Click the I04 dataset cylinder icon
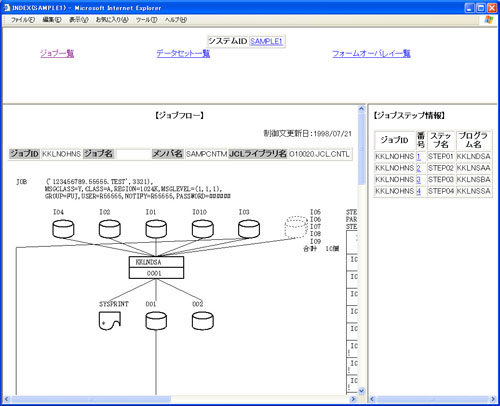The image size is (500, 406). point(63,229)
